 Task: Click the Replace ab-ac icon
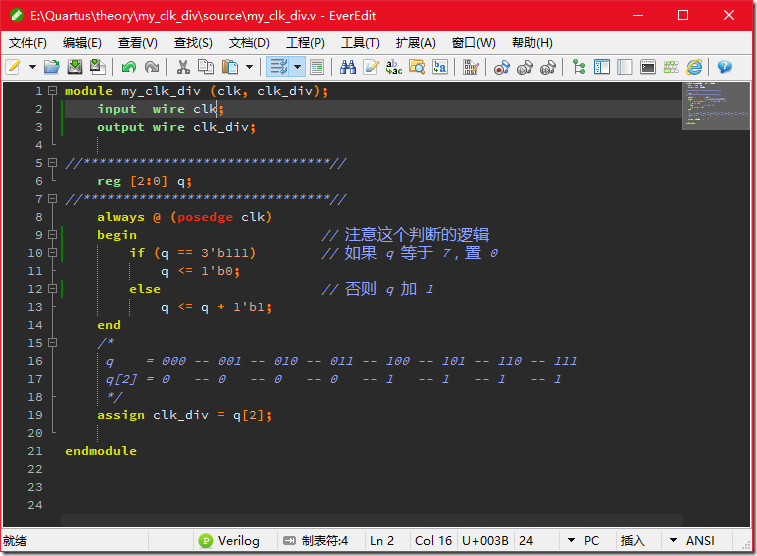click(394, 67)
